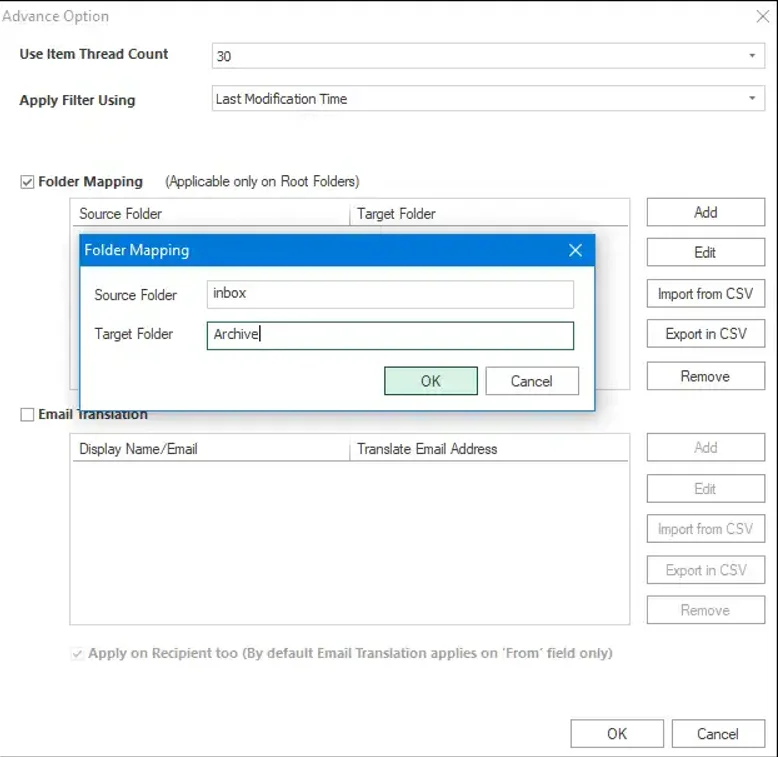Expand the Use Item Thread Count dropdown
Image resolution: width=779 pixels, height=757 pixels.
coord(752,56)
